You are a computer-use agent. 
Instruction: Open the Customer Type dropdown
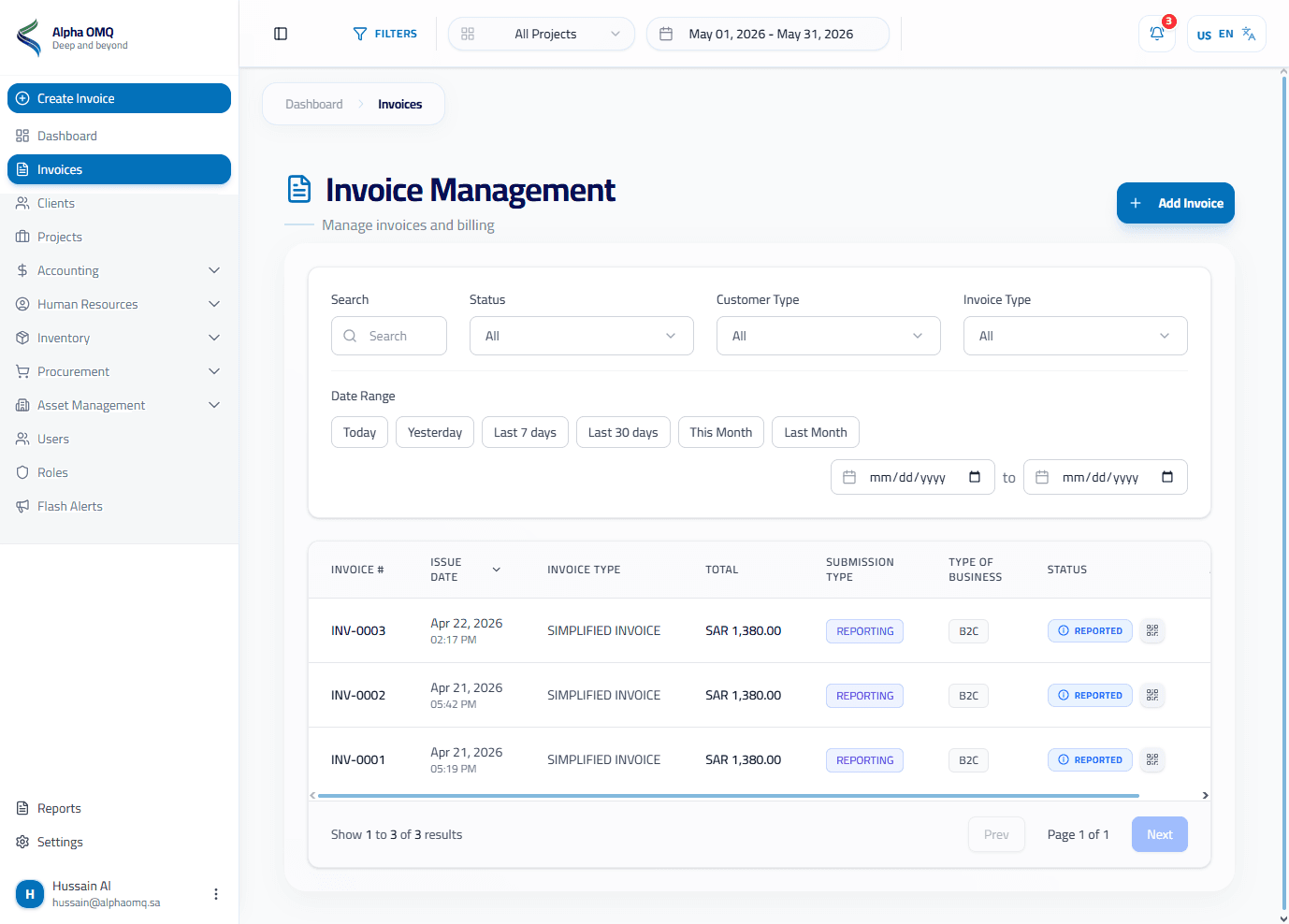coord(829,336)
